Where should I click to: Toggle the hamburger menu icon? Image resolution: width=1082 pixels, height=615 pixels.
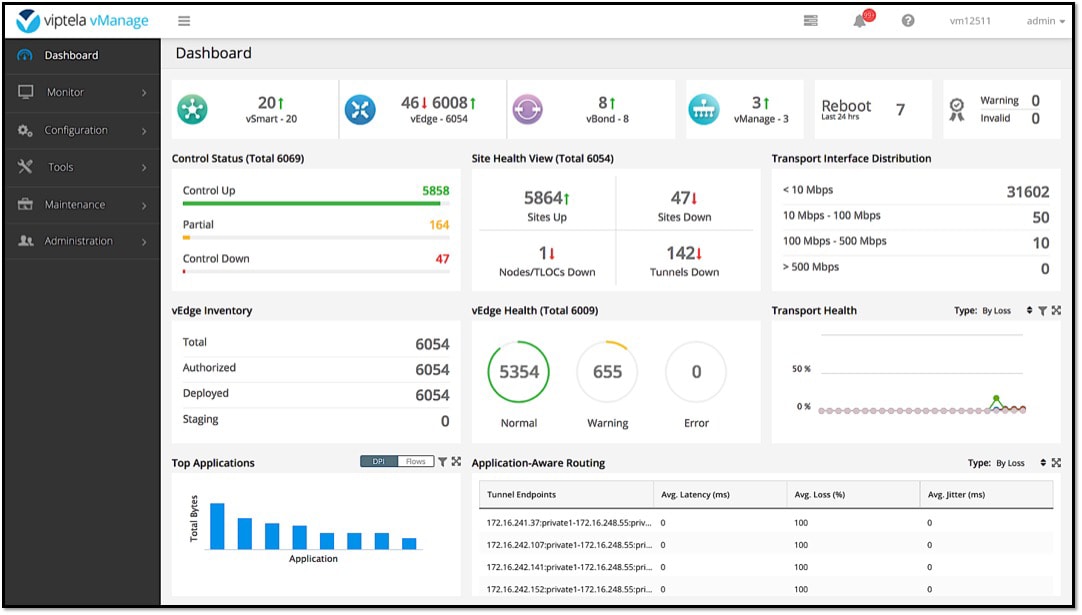tap(184, 21)
